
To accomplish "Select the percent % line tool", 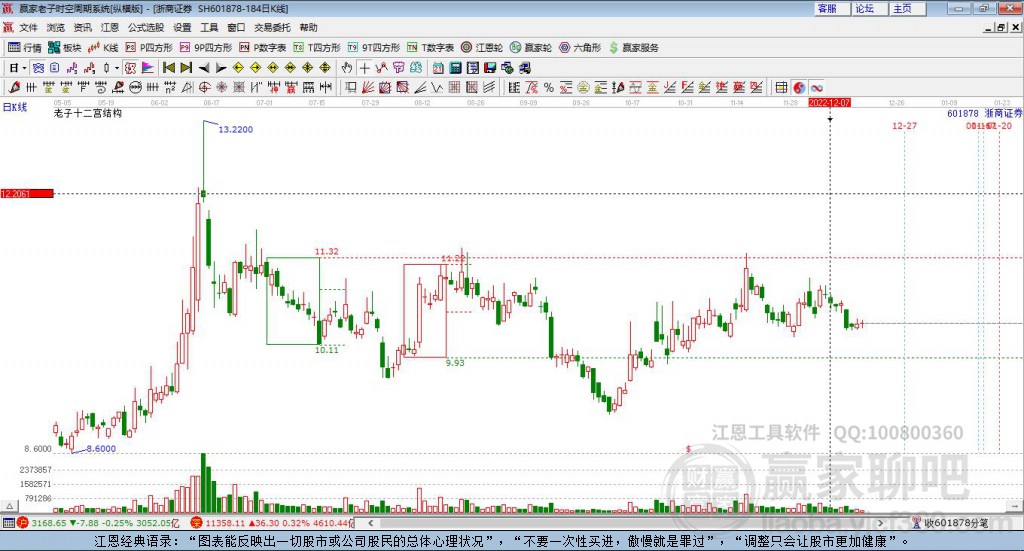I will (549, 87).
